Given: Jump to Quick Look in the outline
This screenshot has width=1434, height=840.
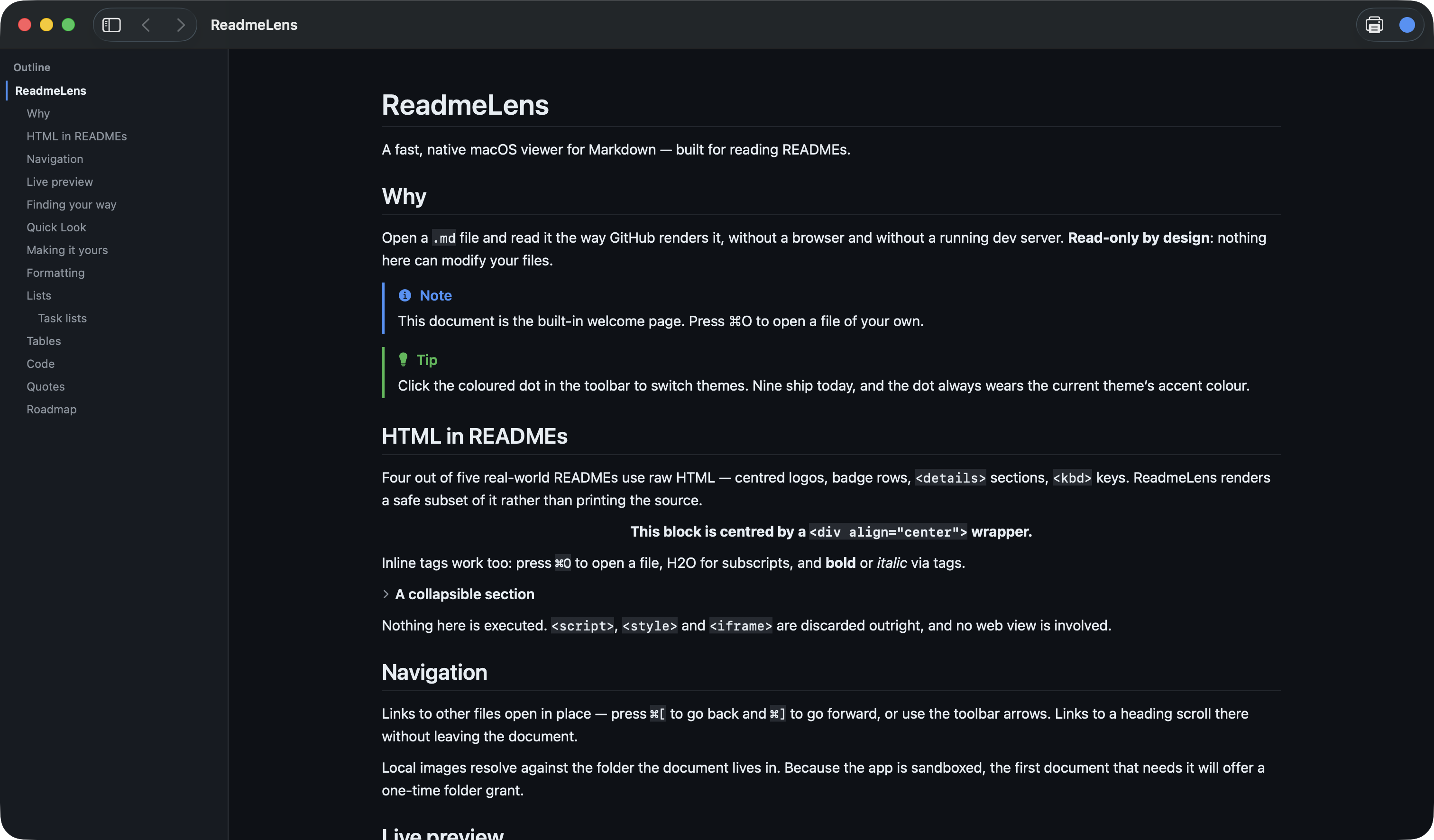Looking at the screenshot, I should click(x=56, y=227).
